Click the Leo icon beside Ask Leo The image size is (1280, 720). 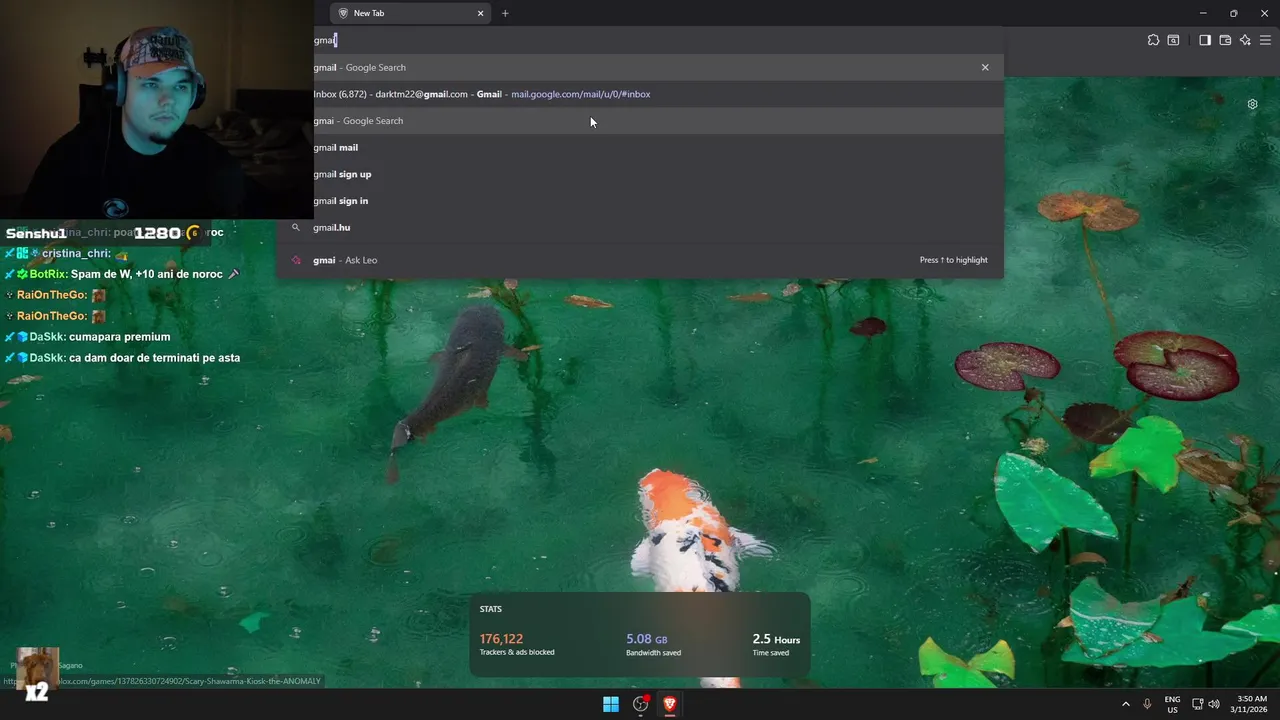tap(295, 260)
